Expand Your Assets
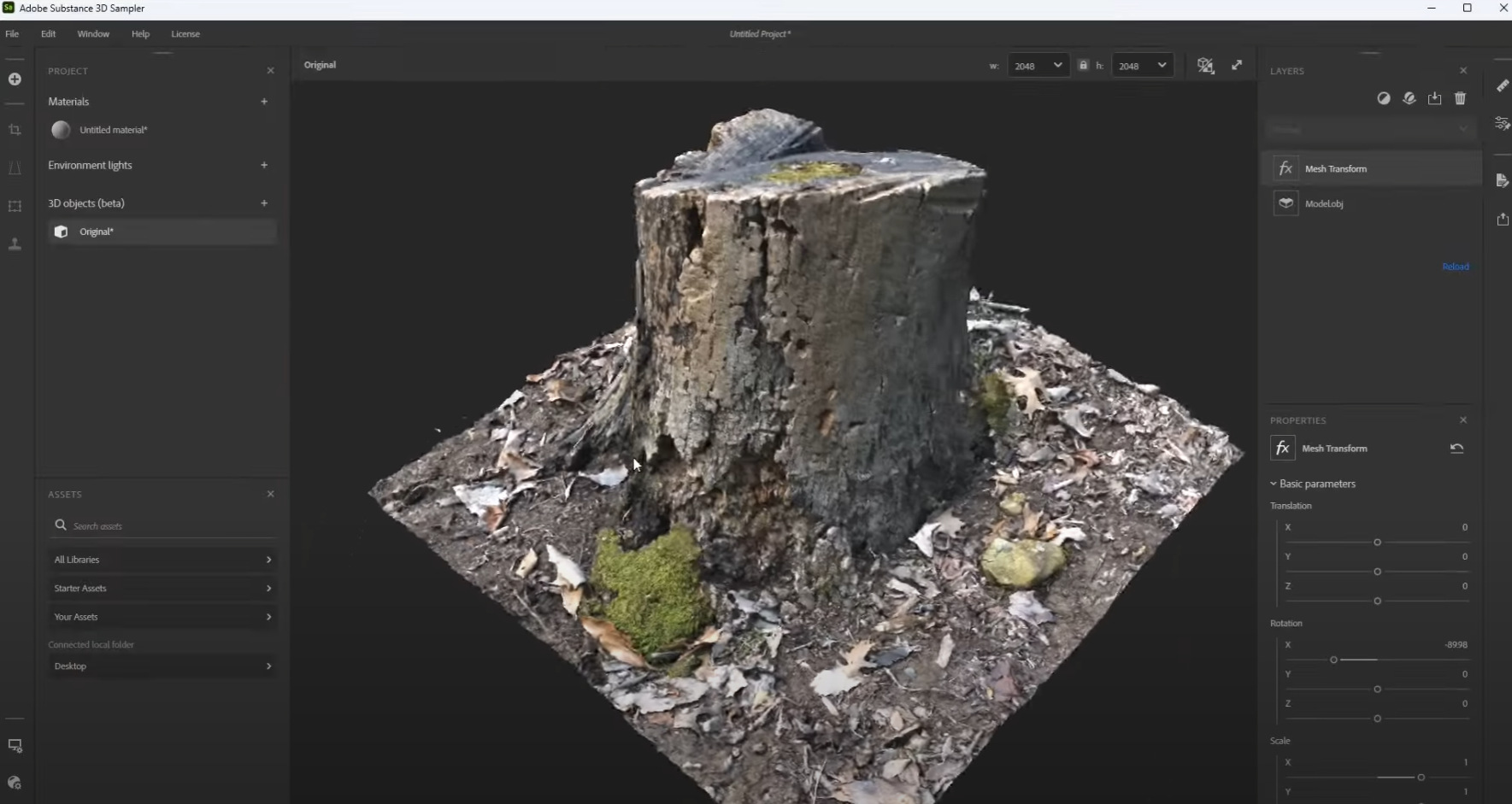Image resolution: width=1512 pixels, height=804 pixels. click(x=162, y=617)
